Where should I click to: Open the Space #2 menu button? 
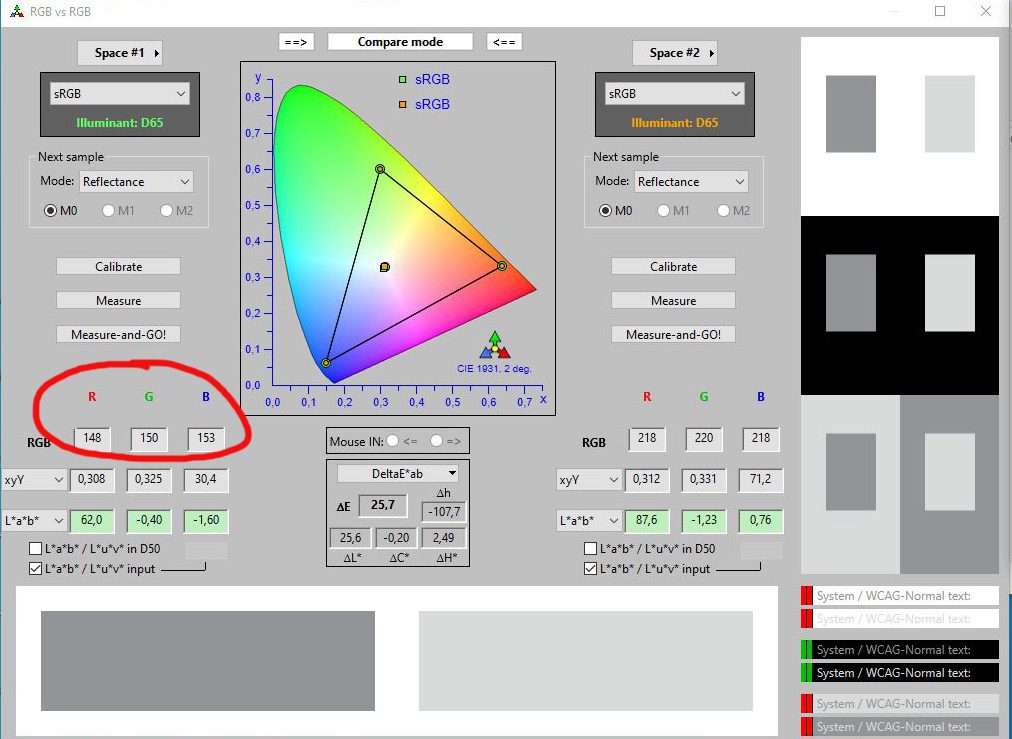674,53
